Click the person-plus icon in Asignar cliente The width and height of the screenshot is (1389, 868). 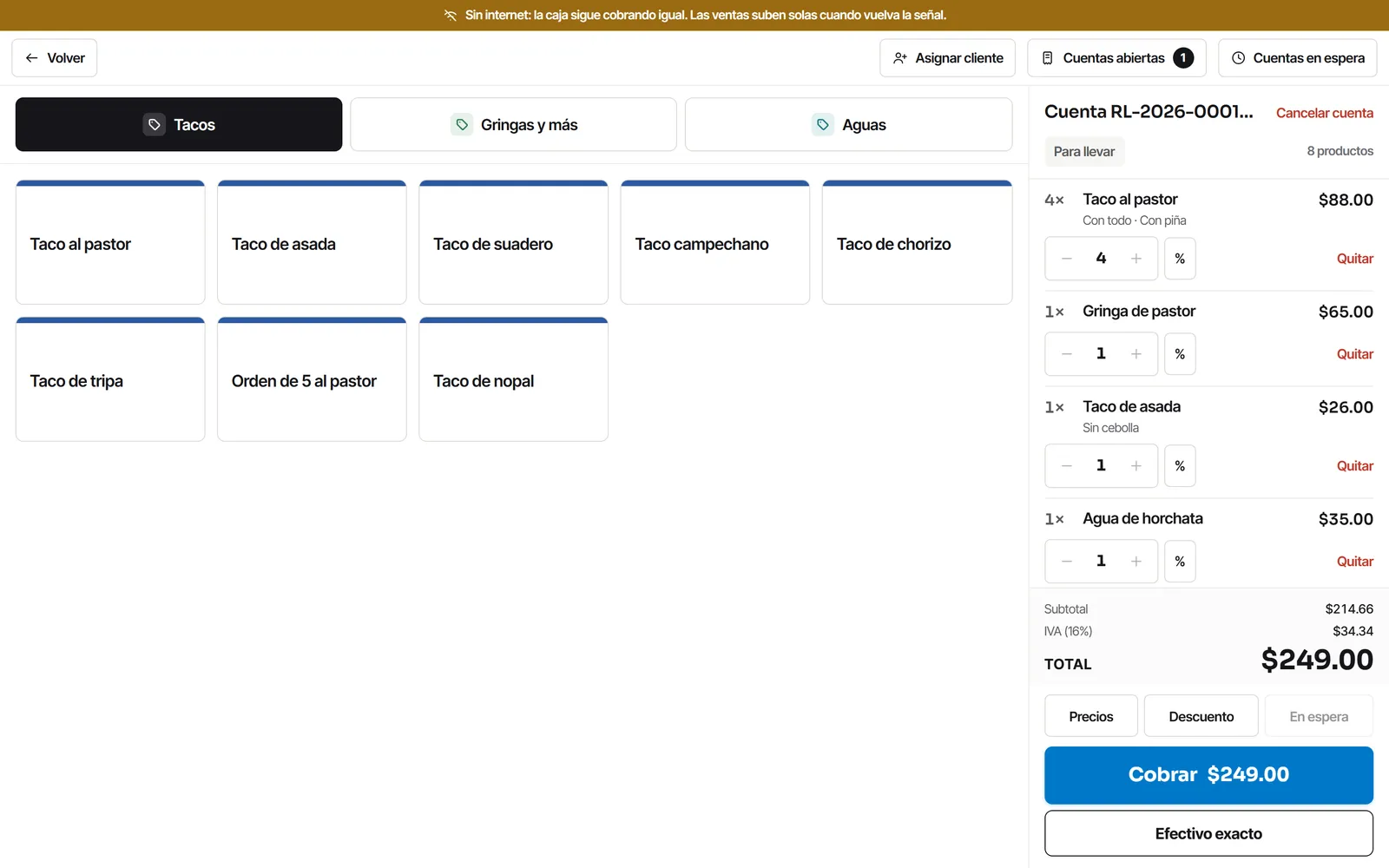(900, 58)
